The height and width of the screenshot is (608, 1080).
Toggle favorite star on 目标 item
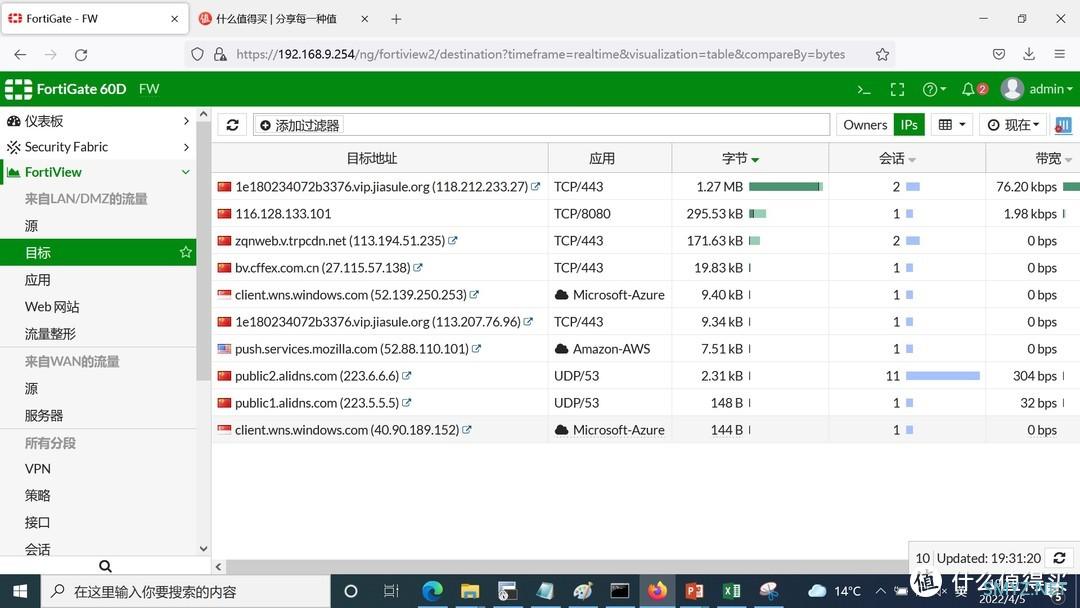coord(185,252)
